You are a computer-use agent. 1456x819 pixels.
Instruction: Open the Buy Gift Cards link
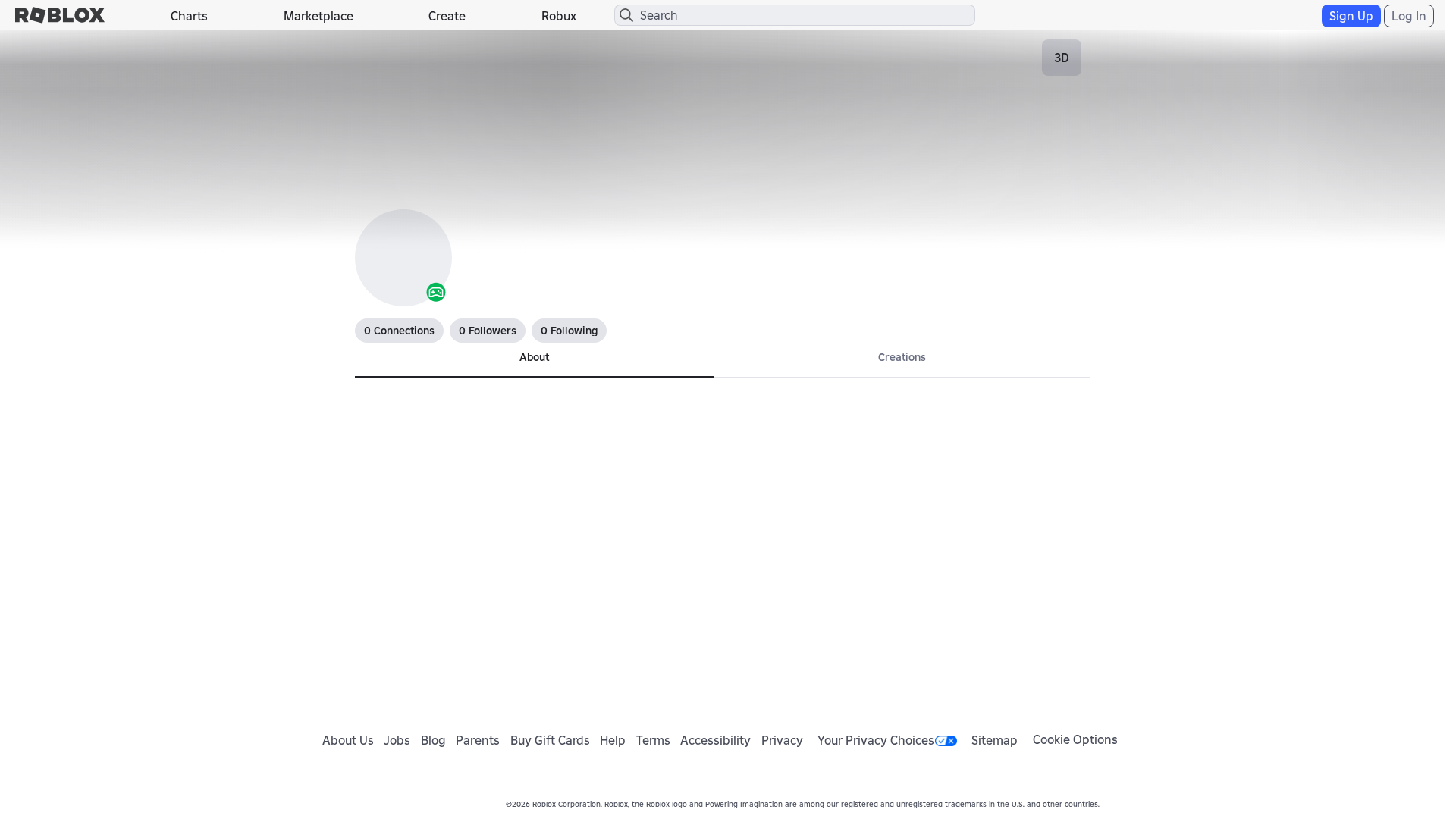pos(549,740)
